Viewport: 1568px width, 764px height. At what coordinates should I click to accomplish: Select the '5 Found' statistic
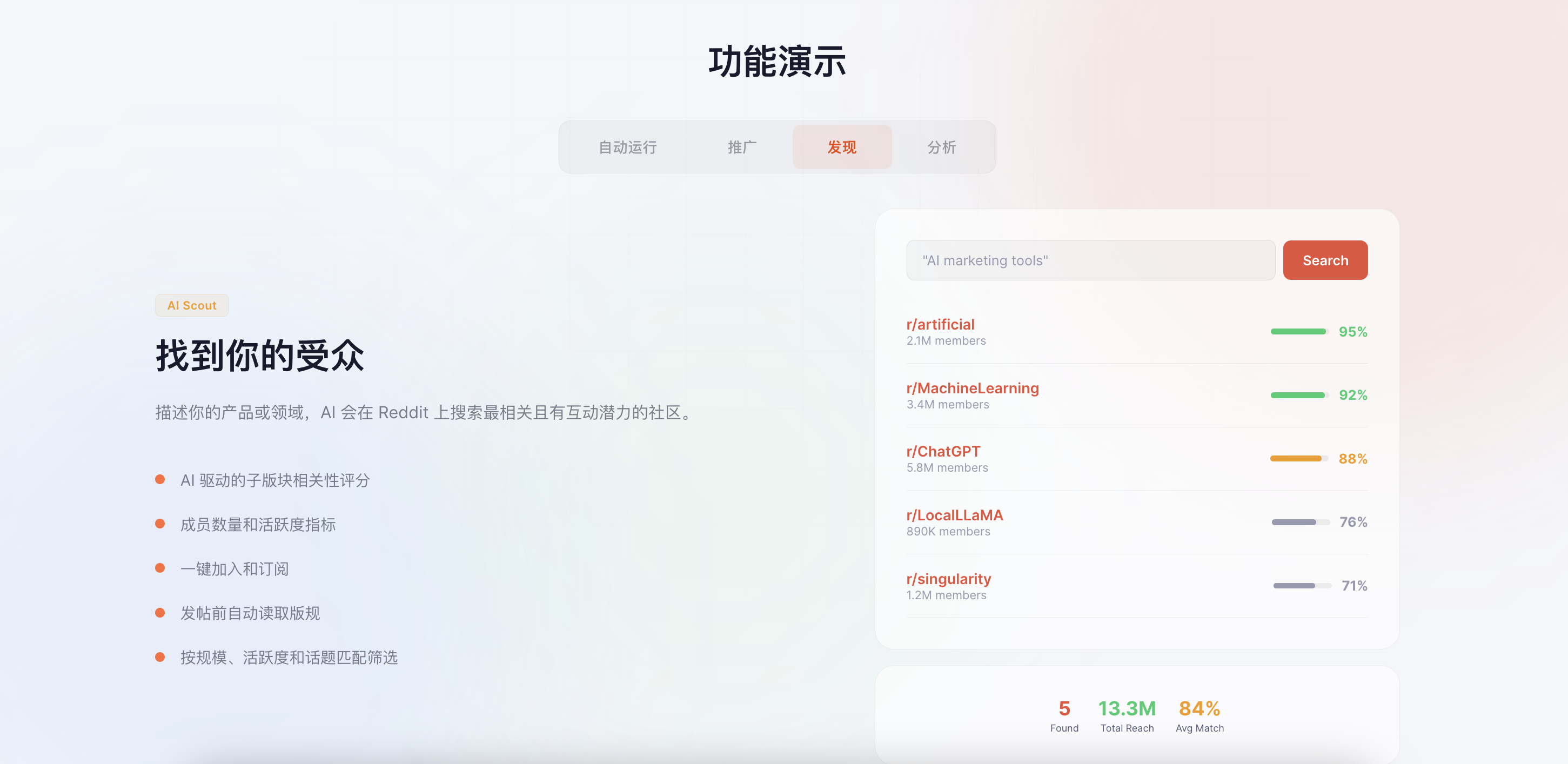pyautogui.click(x=1064, y=715)
